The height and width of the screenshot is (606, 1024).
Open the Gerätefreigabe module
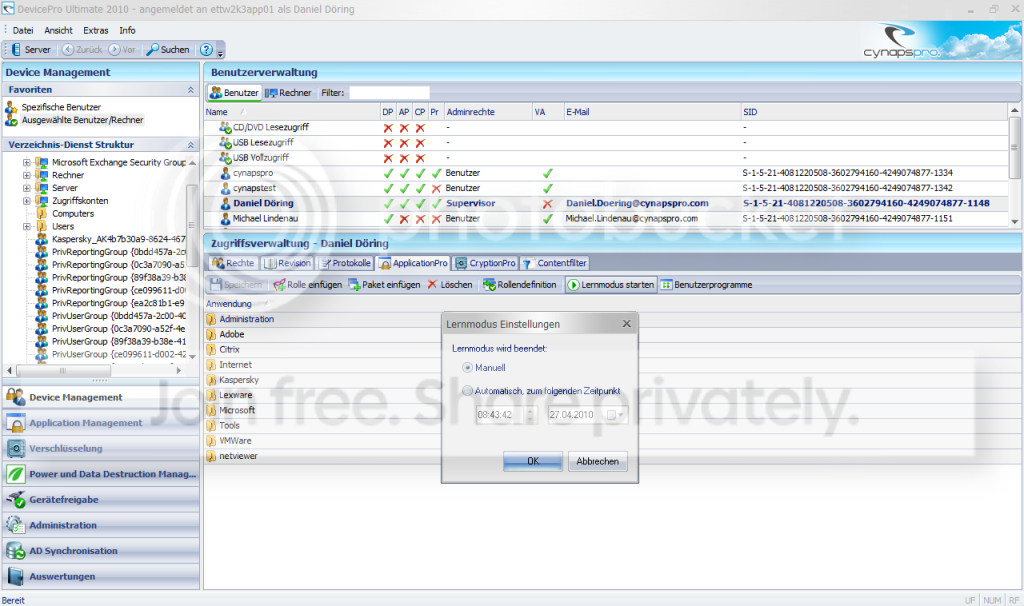coord(101,500)
